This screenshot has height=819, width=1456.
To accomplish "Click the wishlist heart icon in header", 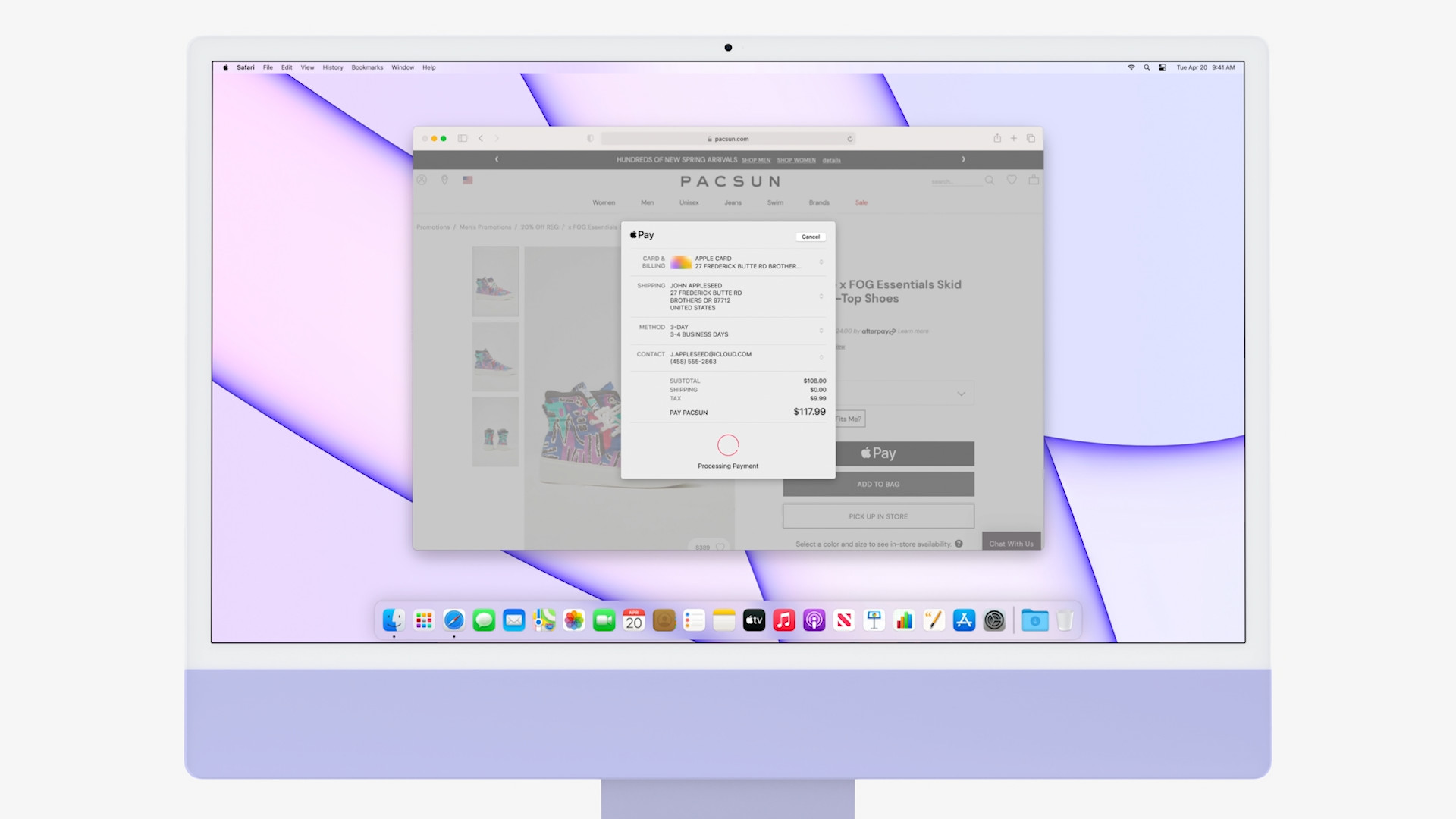I will point(1012,180).
